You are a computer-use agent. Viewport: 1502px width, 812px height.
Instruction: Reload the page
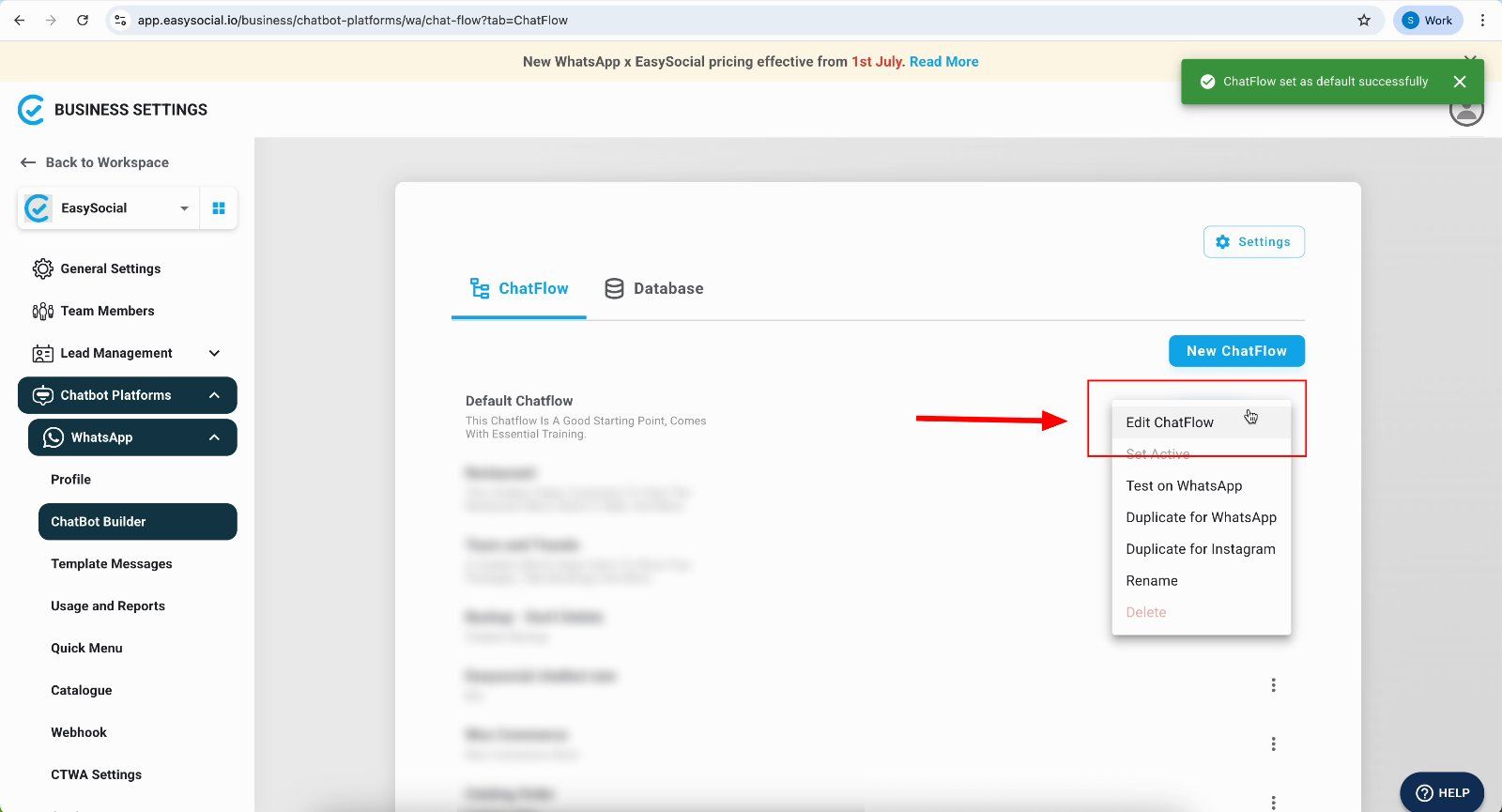83,20
